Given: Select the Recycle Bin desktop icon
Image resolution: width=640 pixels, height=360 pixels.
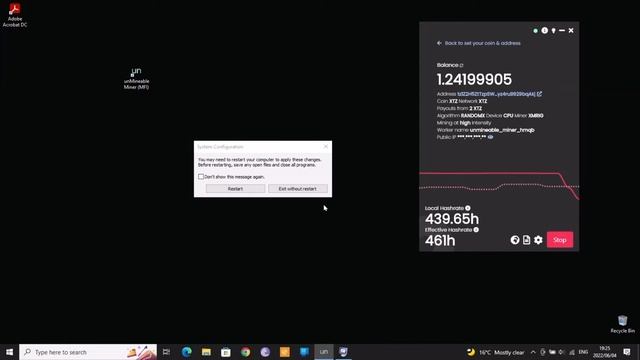Looking at the screenshot, I should [622, 324].
